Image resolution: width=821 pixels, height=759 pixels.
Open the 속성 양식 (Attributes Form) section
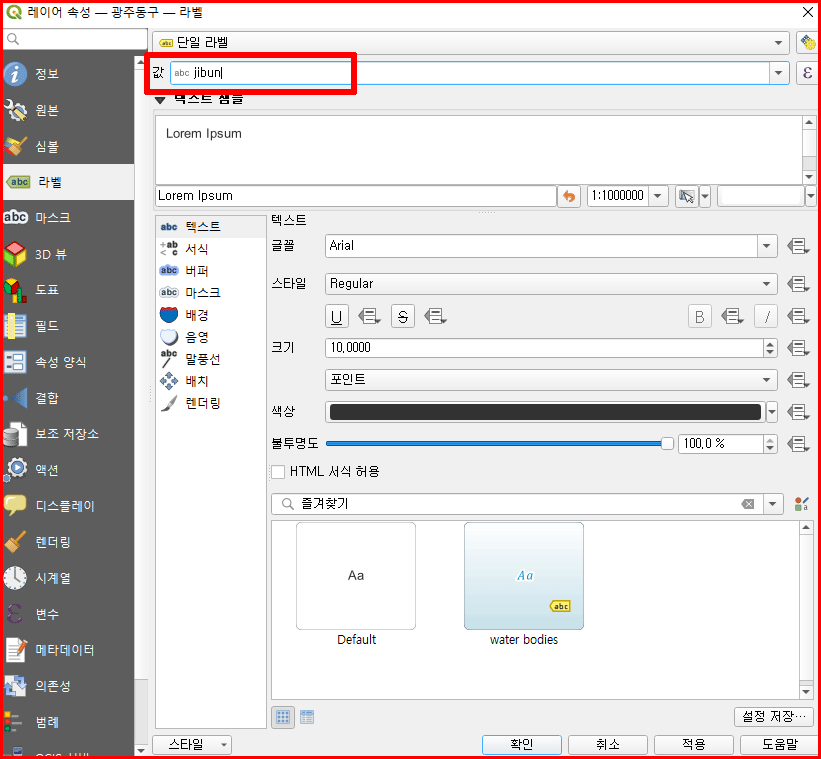pyautogui.click(x=68, y=362)
